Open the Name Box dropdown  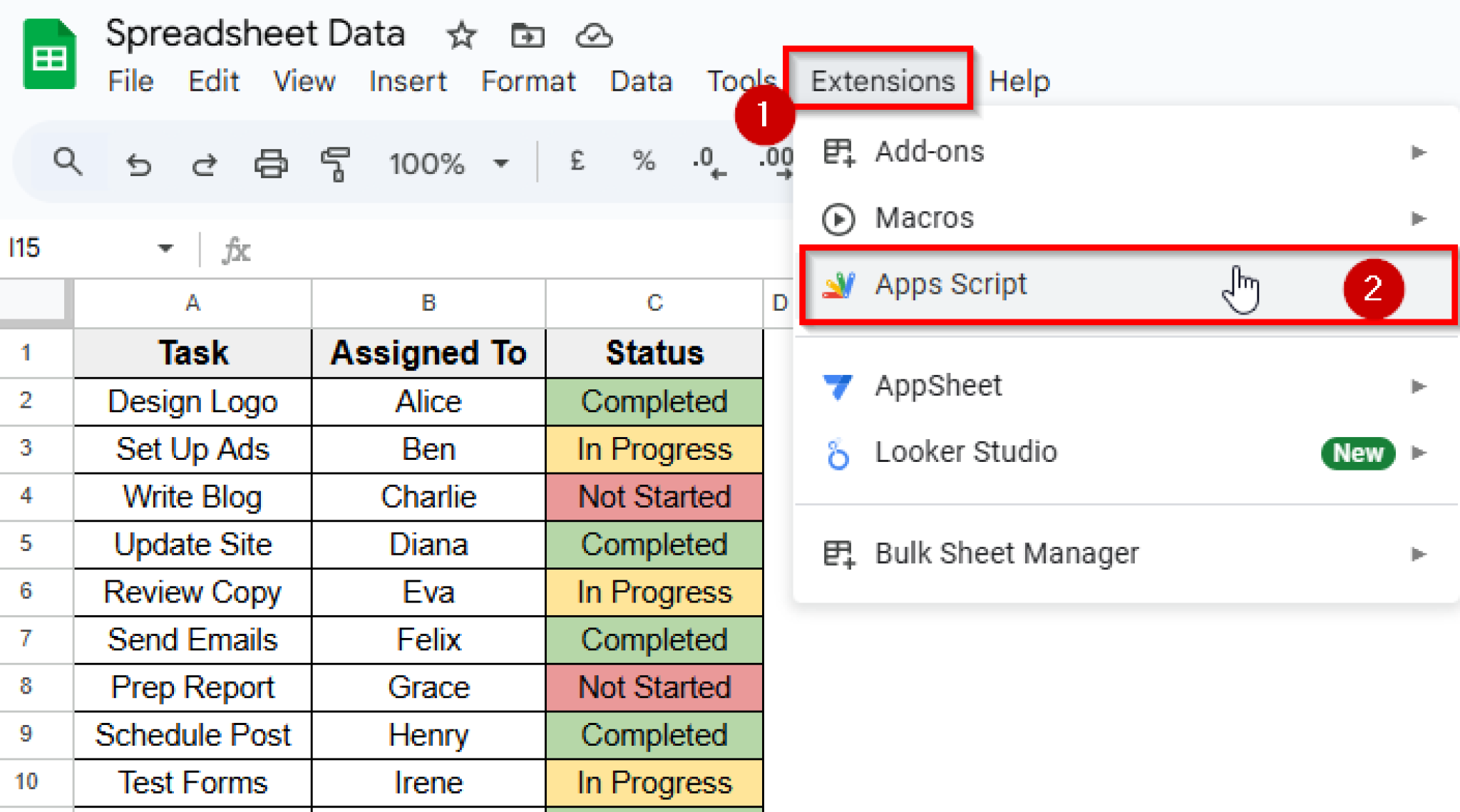165,248
